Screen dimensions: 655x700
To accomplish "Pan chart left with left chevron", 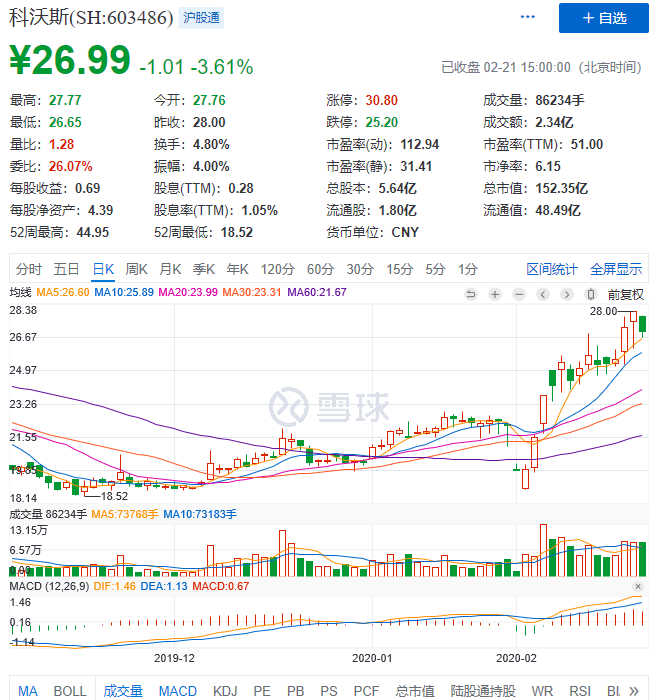I will (x=543, y=294).
